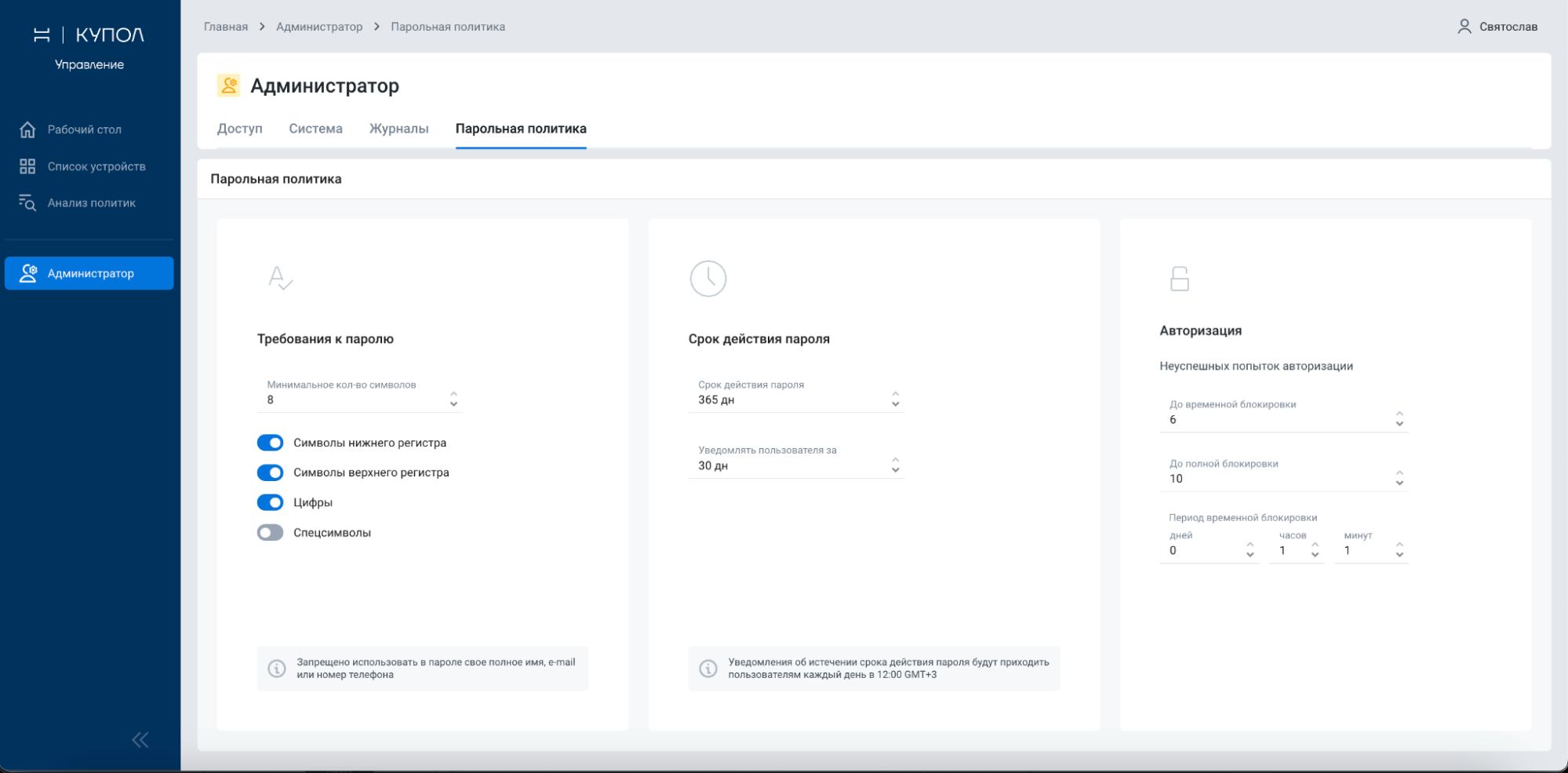Click the До полной блокировки field
This screenshot has height=773, width=1568.
tap(1275, 478)
